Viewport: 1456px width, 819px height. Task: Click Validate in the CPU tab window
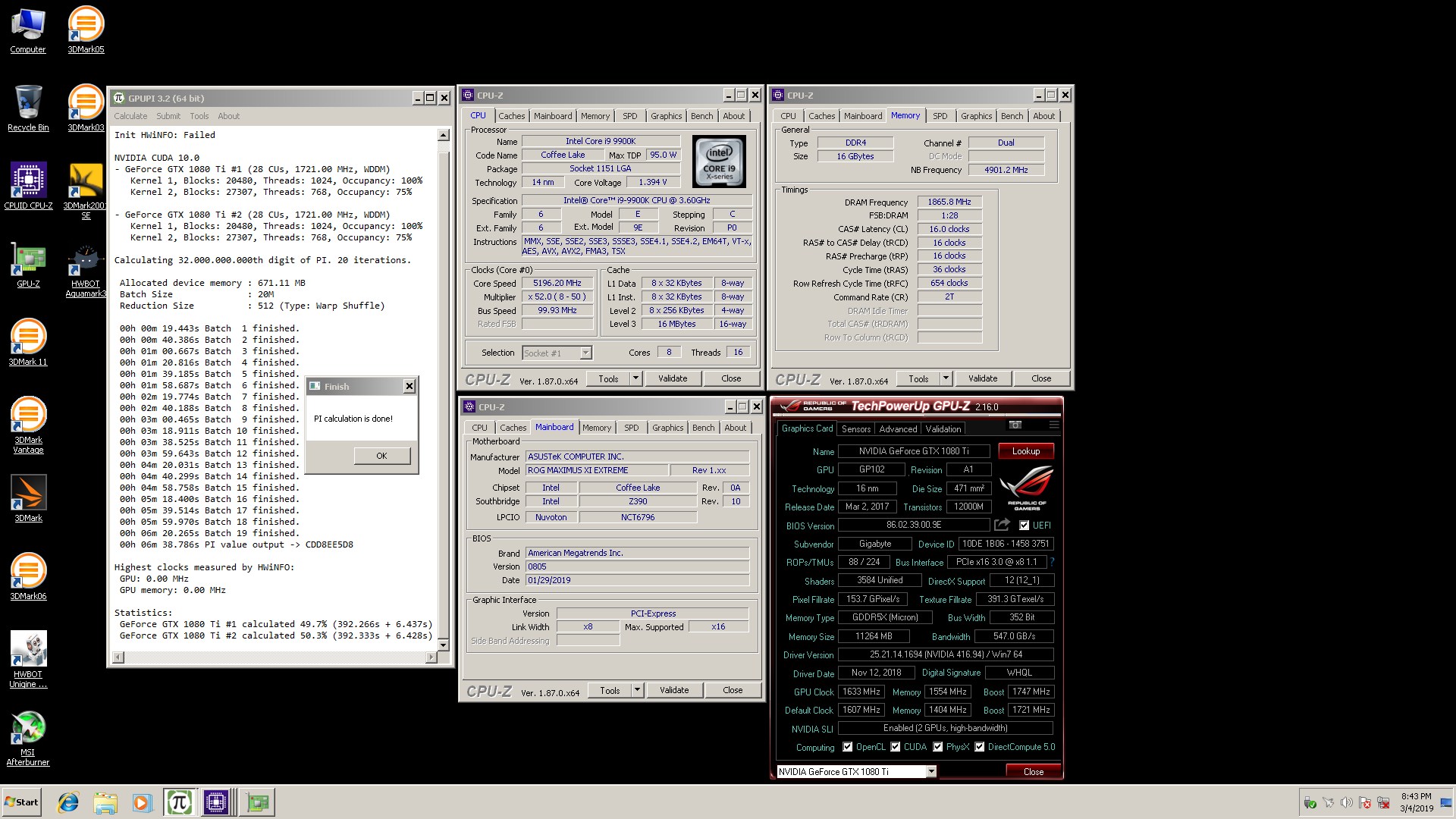pos(672,378)
